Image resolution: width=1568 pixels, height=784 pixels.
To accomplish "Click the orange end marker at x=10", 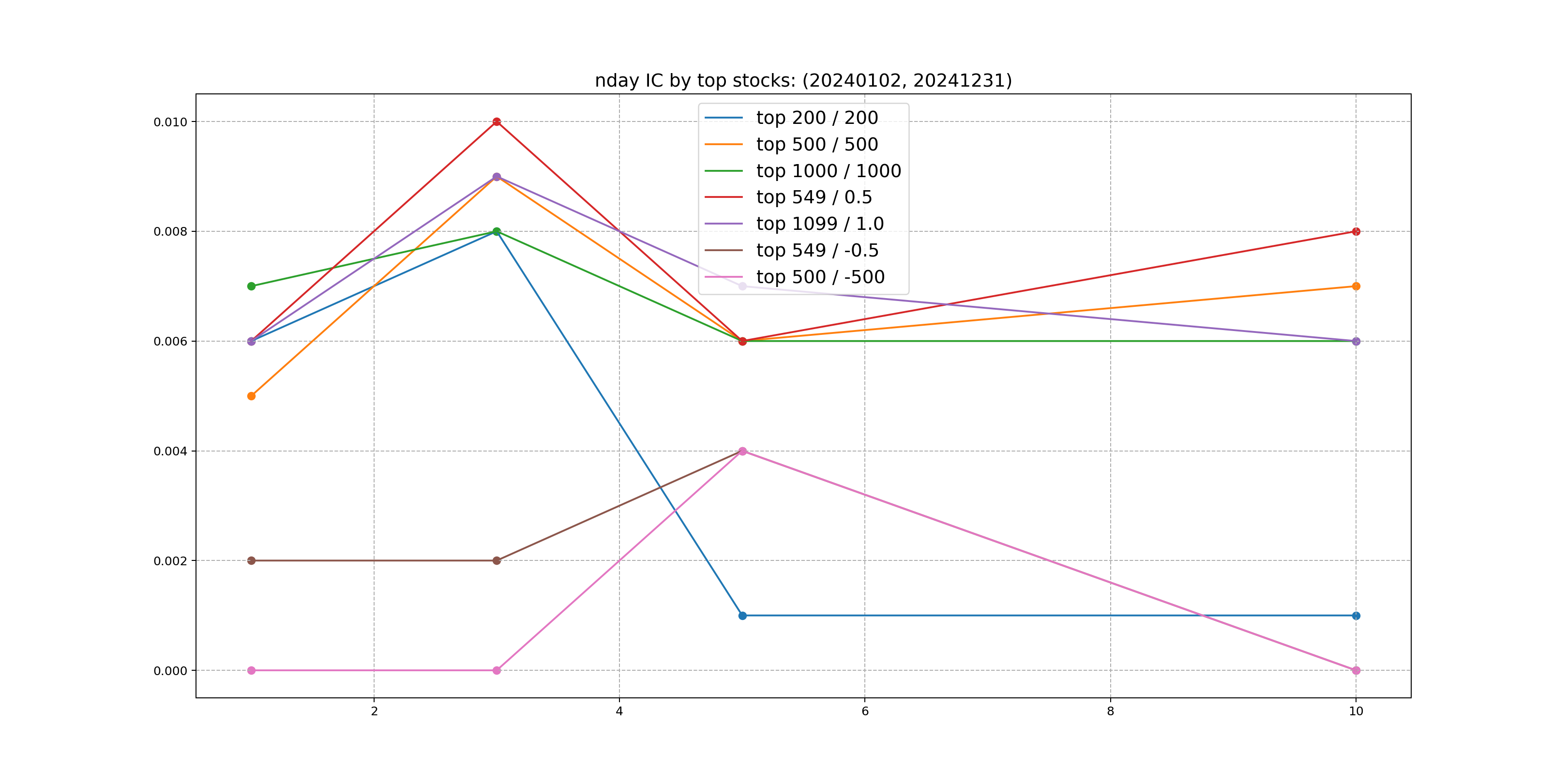I will 1356,286.
